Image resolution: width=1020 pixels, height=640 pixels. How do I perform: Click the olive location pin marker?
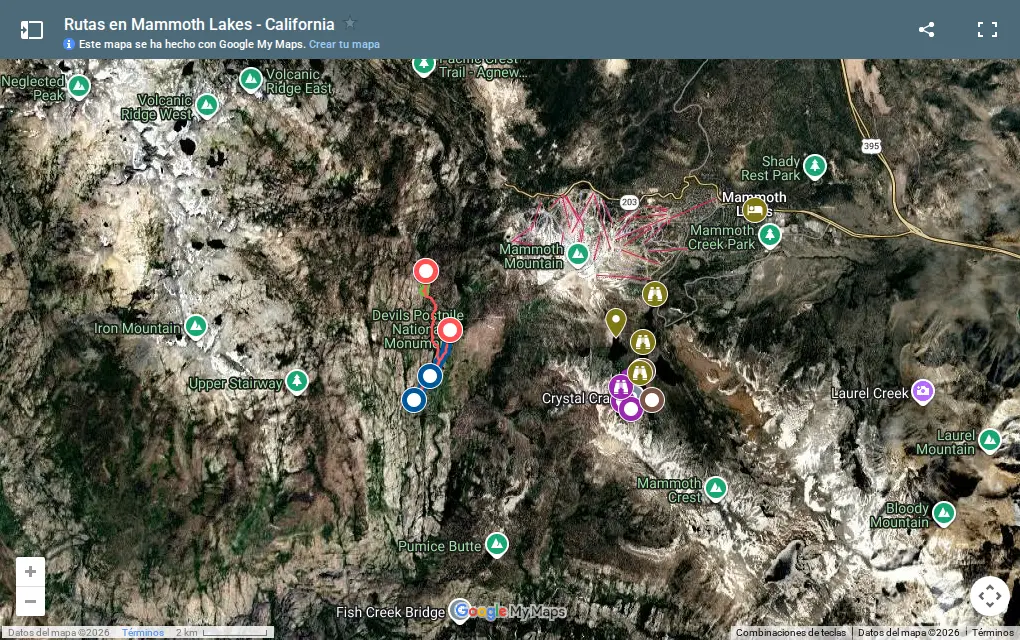(x=615, y=322)
